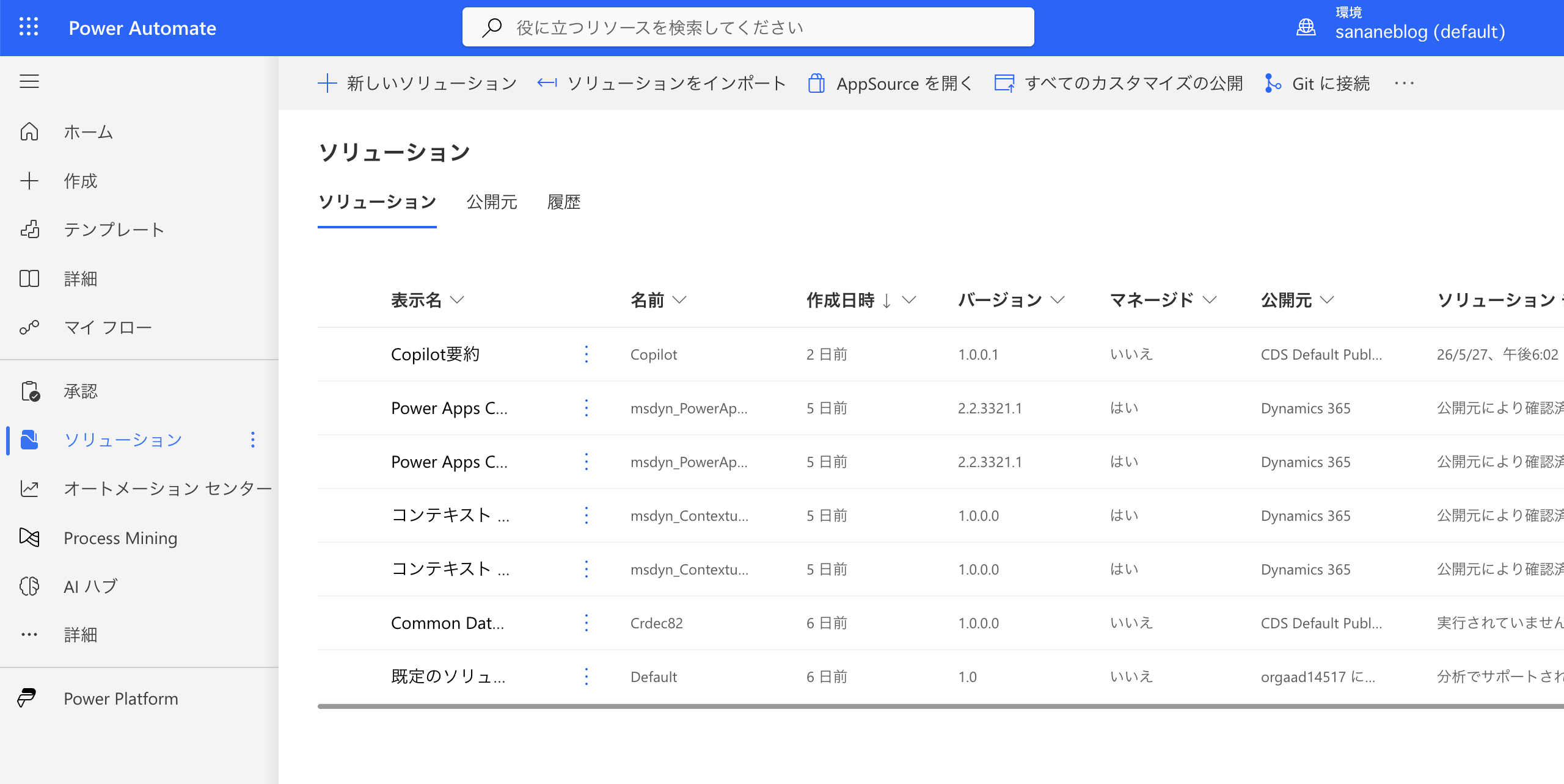The width and height of the screenshot is (1564, 784).
Task: Click ソリューションをインポート button
Action: [661, 83]
